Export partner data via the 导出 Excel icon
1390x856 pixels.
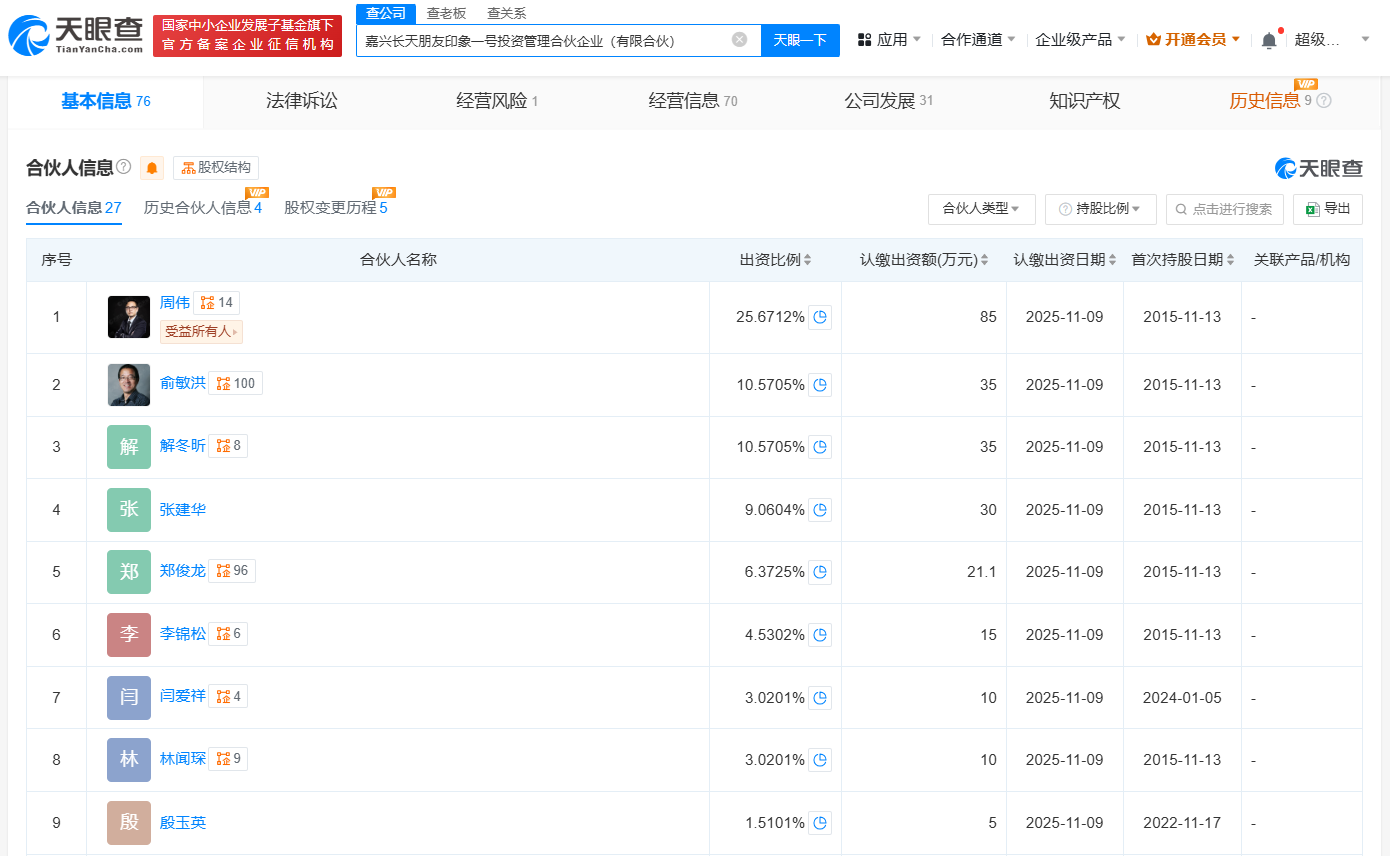[x=1328, y=209]
